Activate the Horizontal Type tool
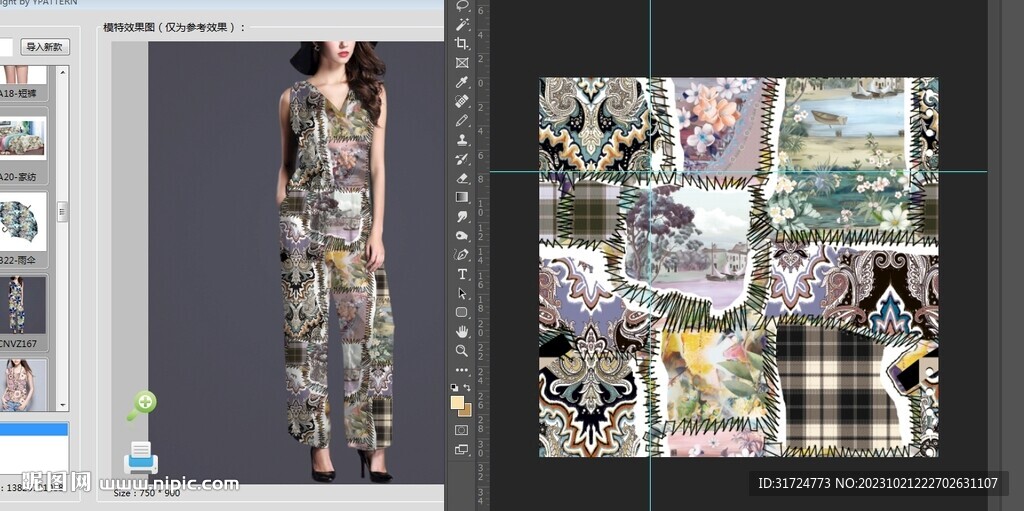 pyautogui.click(x=462, y=274)
